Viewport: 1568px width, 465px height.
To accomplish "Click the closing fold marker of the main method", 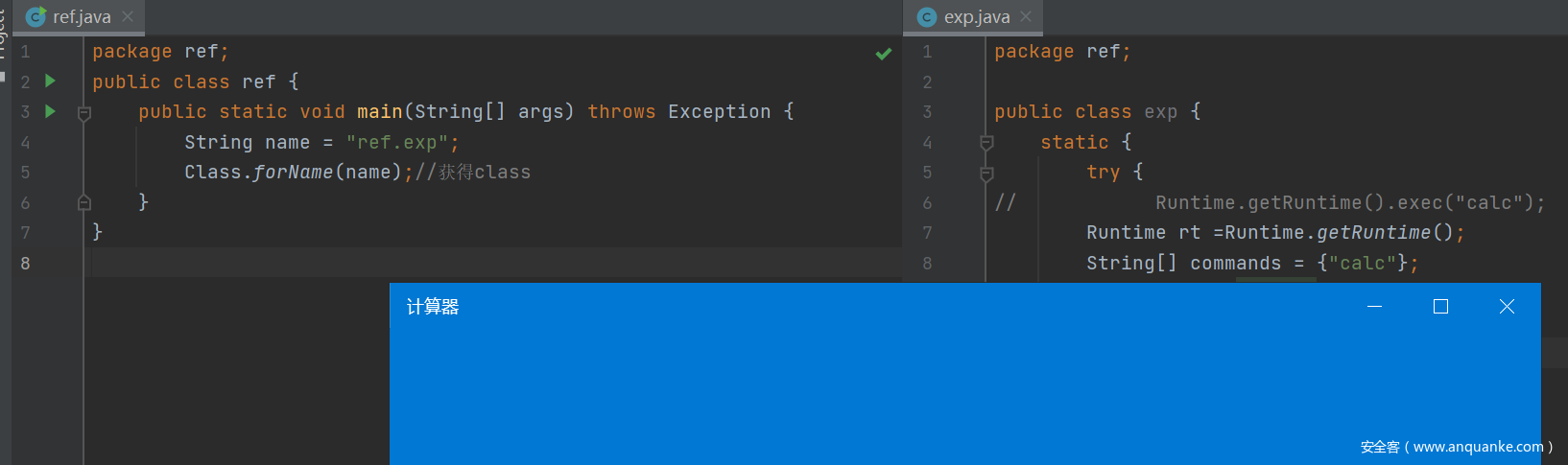I will click(x=84, y=202).
